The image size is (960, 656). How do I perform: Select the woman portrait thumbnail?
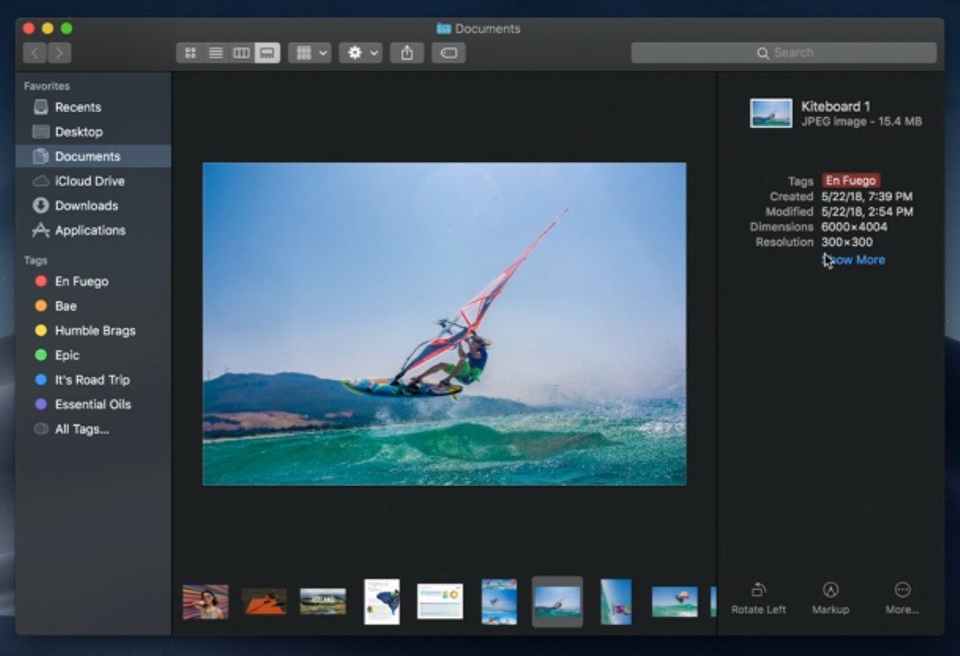point(206,601)
